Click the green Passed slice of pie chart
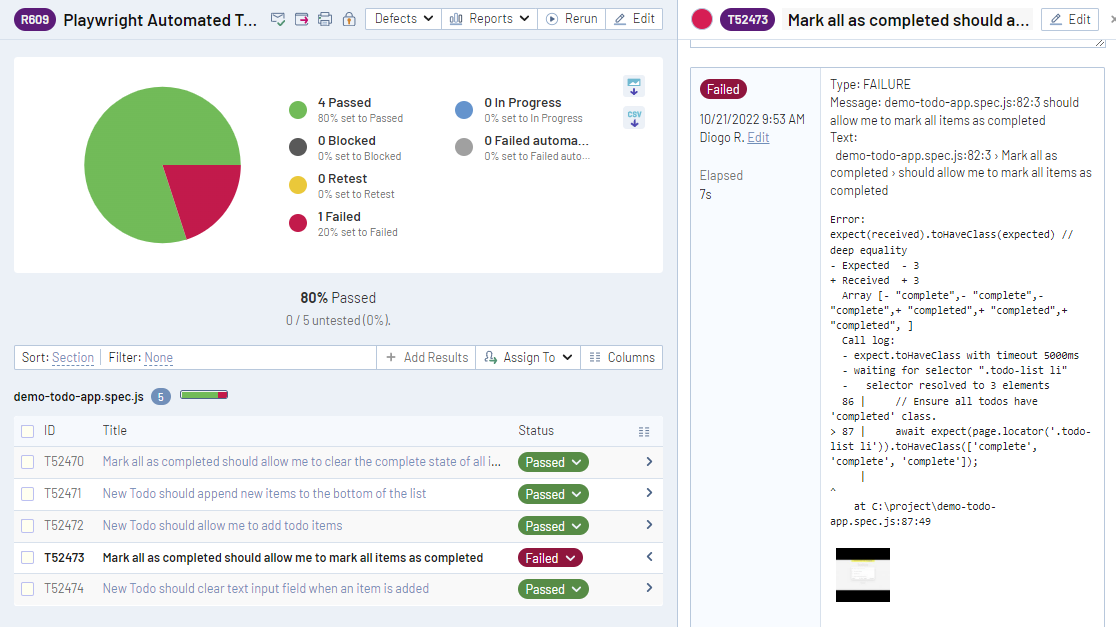 [140, 140]
